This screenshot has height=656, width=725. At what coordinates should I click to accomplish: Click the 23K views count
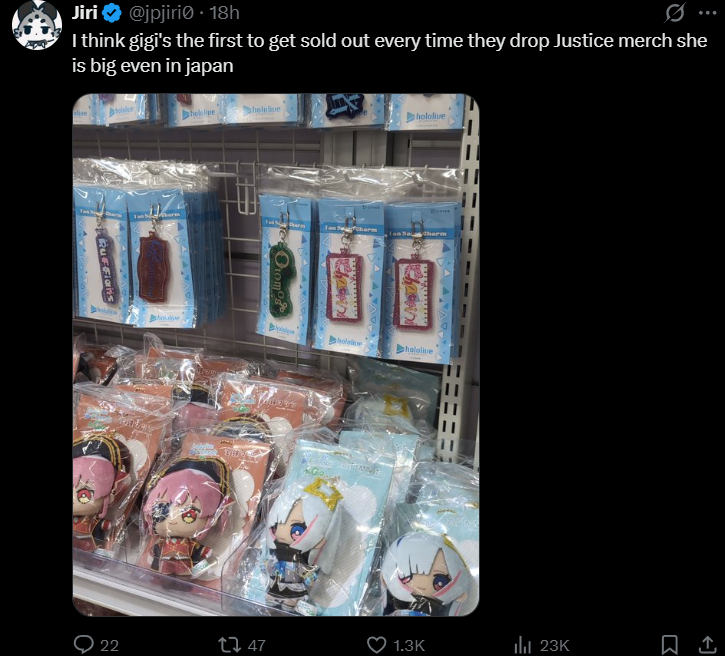pyautogui.click(x=554, y=645)
